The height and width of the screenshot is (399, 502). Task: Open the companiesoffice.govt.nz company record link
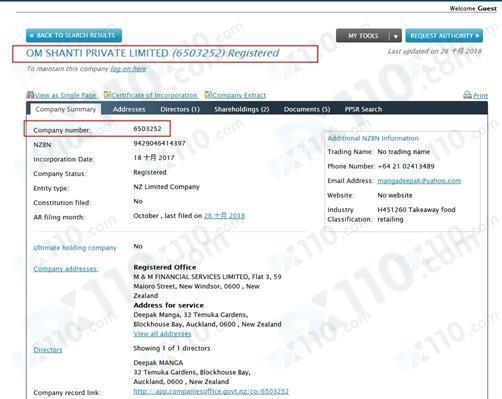[211, 391]
